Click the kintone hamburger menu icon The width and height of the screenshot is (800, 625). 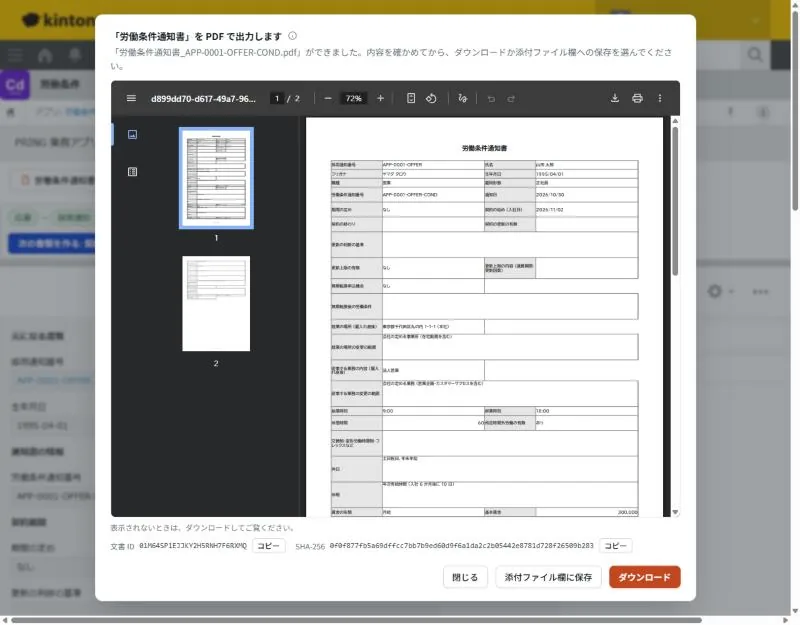(15, 55)
